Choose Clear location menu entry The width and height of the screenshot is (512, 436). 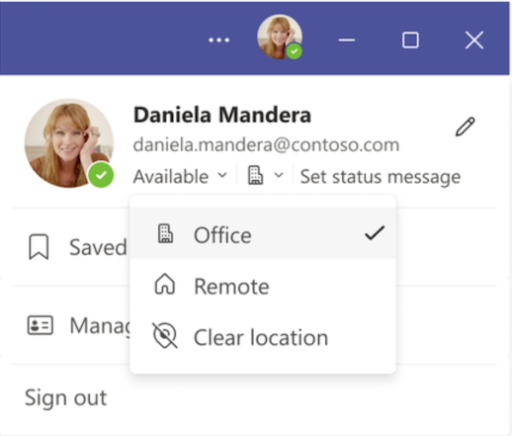(x=263, y=337)
